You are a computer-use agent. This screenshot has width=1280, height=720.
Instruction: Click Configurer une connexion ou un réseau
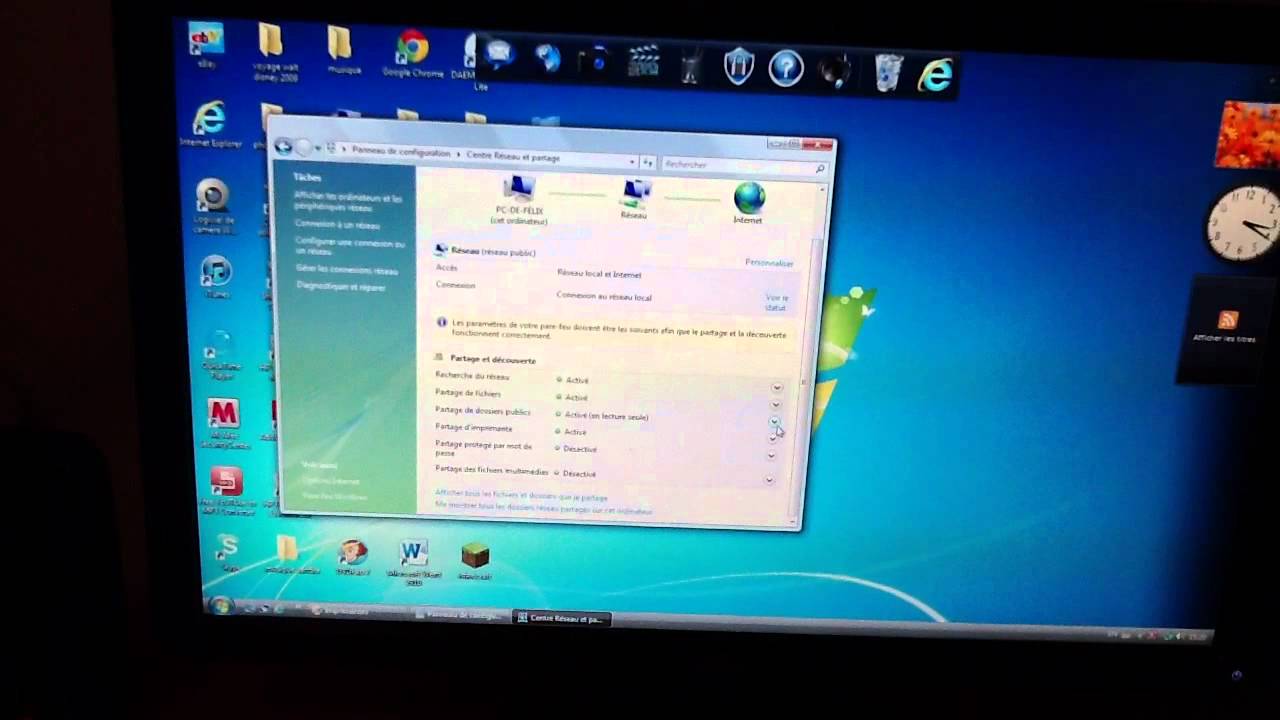[350, 247]
